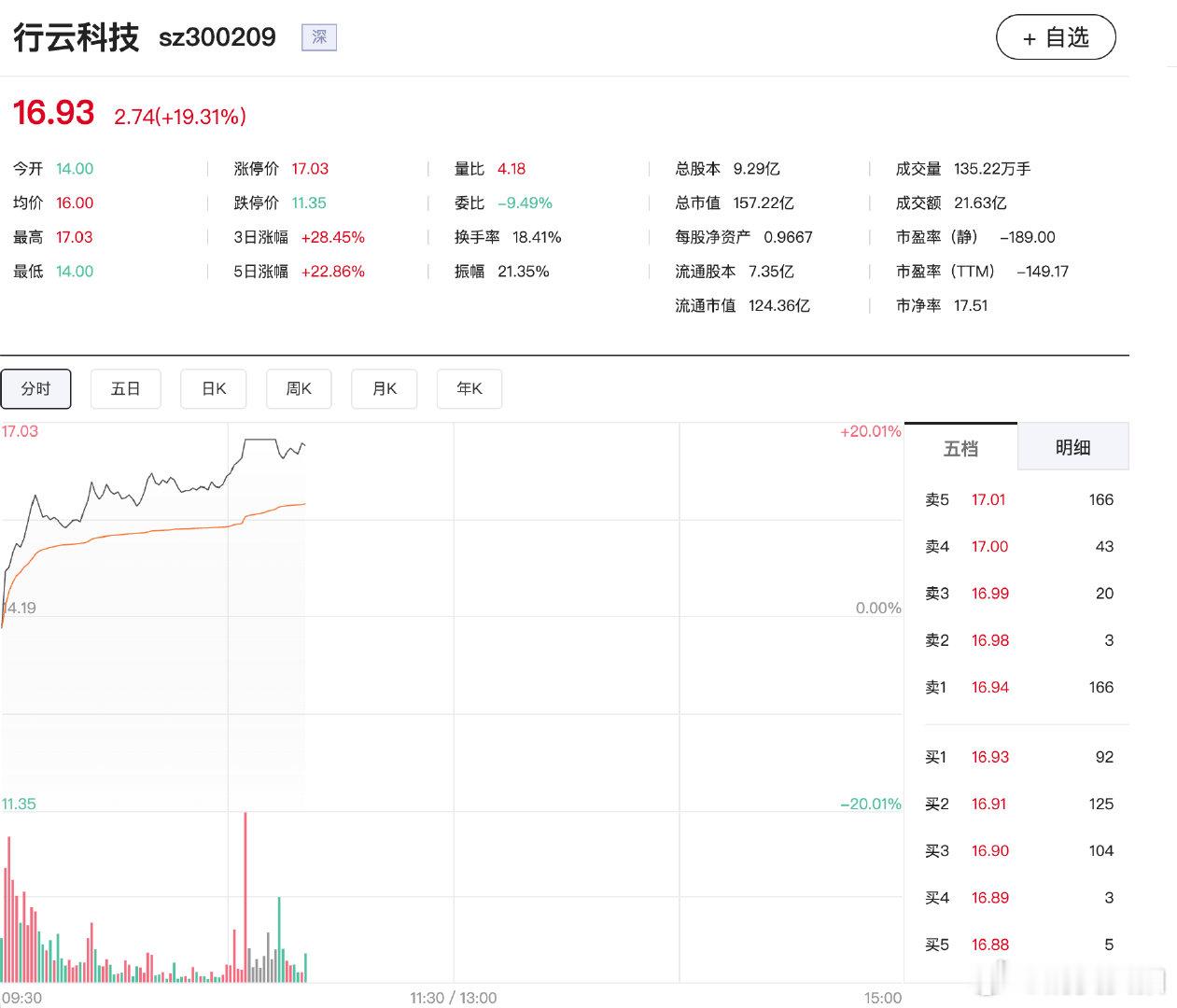This screenshot has width=1177, height=1008.
Task: Switch to the 五日 chart tab
Action: (125, 388)
